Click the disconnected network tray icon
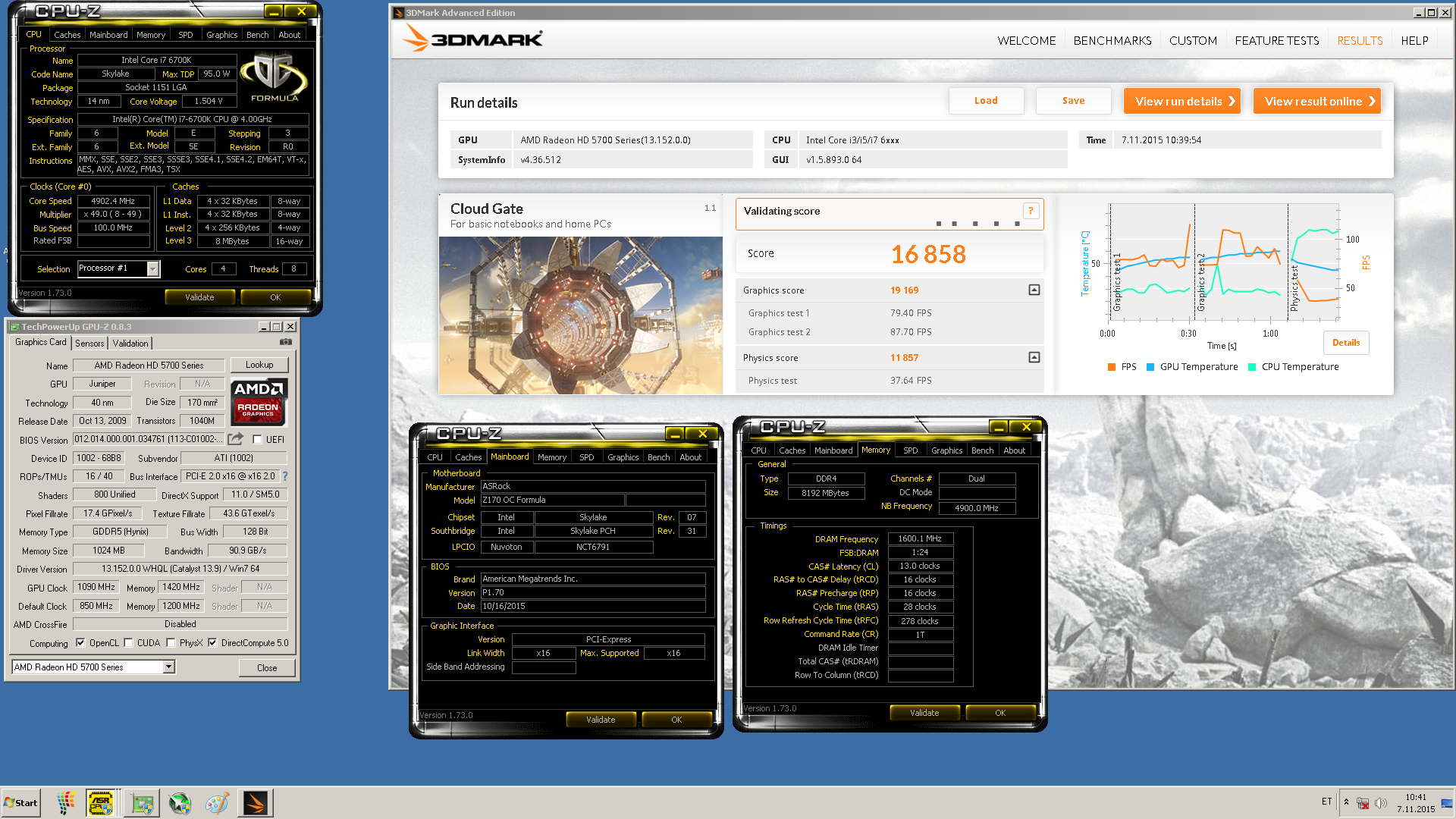Screen dimensions: 1456x819 1363,802
